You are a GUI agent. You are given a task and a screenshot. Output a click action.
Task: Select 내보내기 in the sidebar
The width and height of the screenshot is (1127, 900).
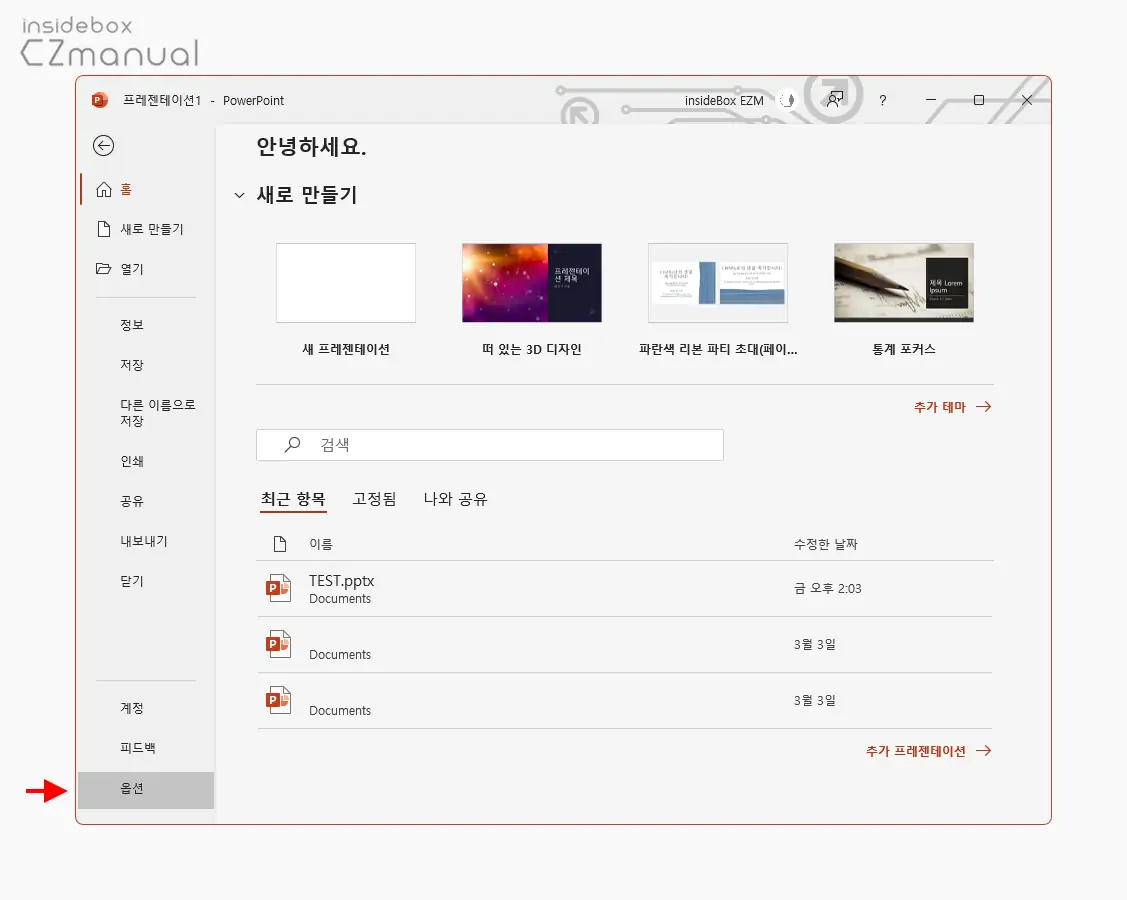pos(144,541)
